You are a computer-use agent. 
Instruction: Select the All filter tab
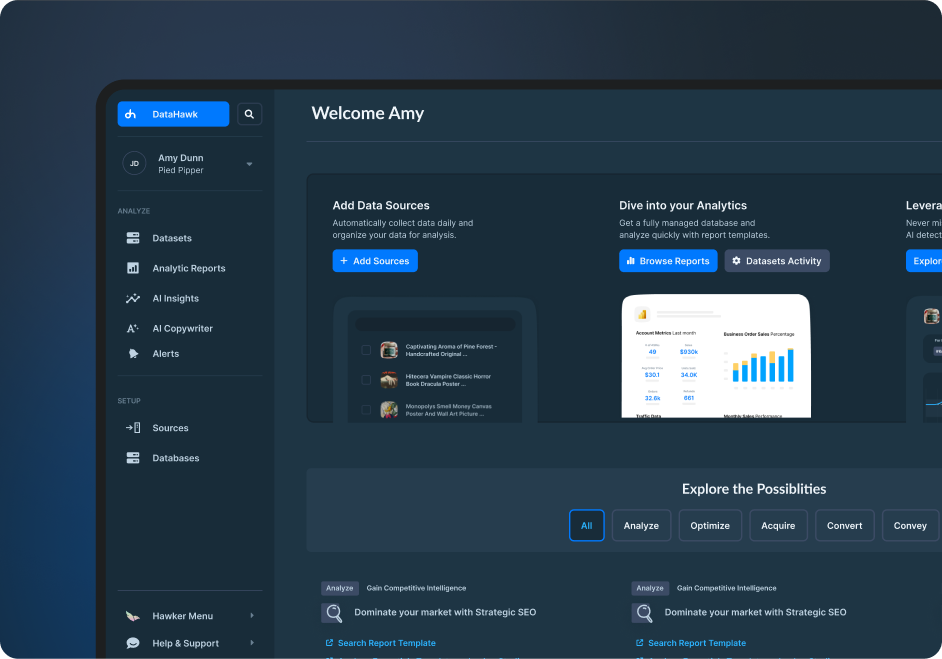click(586, 526)
